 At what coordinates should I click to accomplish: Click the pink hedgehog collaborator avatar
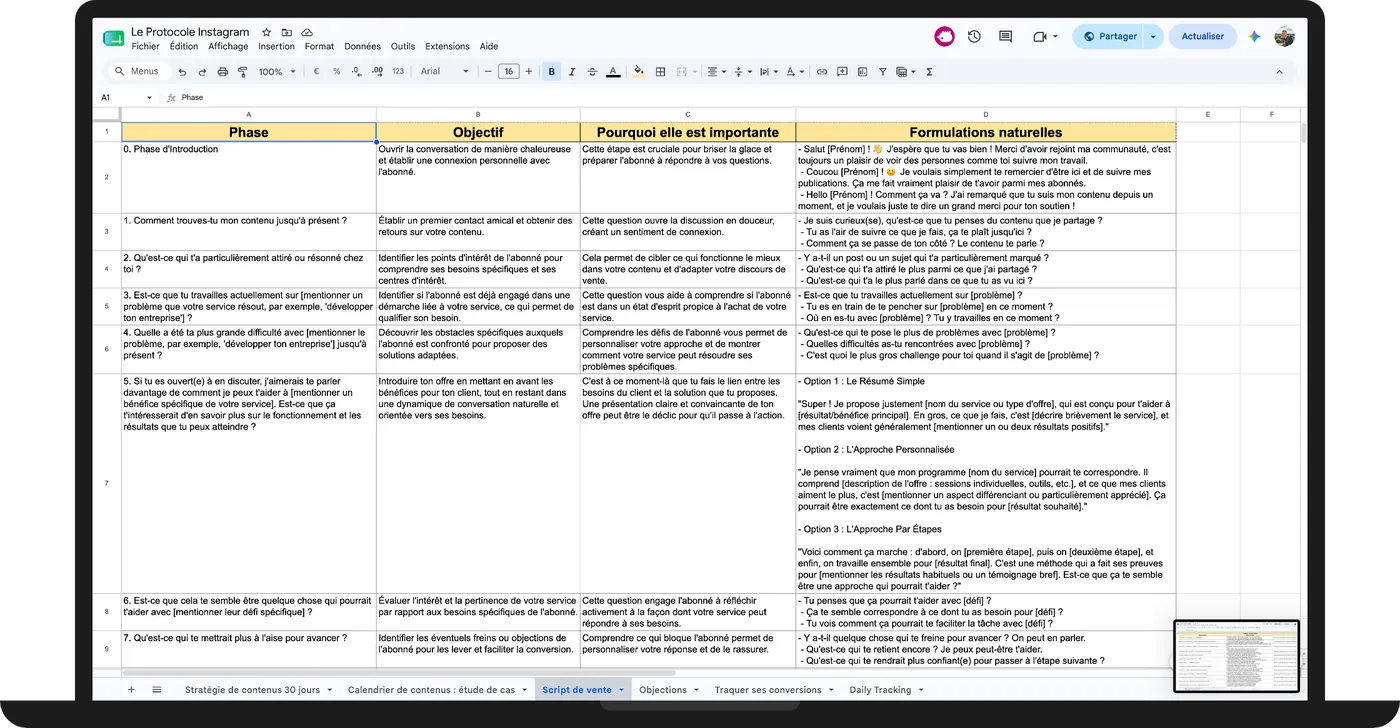pos(944,36)
